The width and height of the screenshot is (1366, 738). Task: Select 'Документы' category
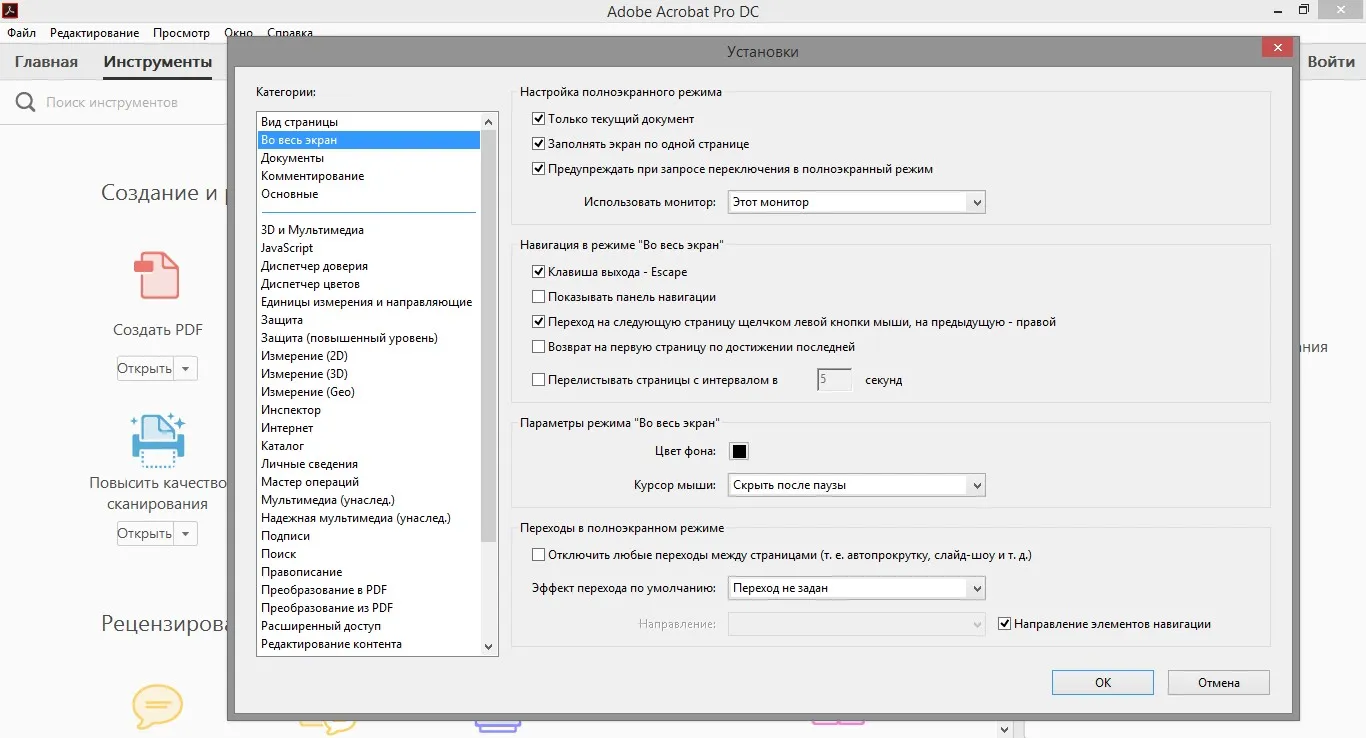coord(369,158)
